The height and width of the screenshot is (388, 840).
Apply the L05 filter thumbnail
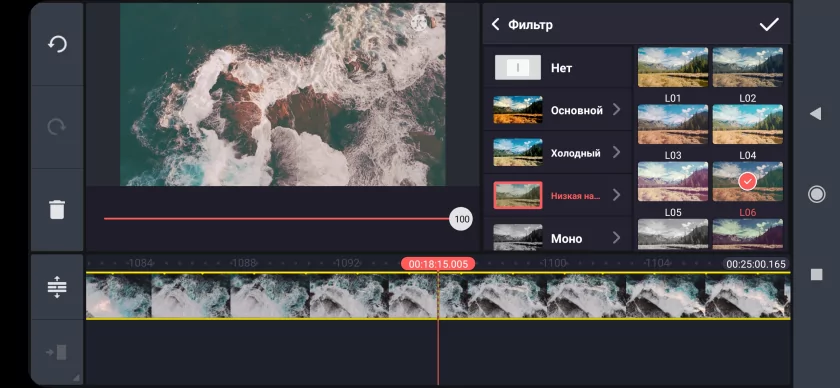coord(673,182)
